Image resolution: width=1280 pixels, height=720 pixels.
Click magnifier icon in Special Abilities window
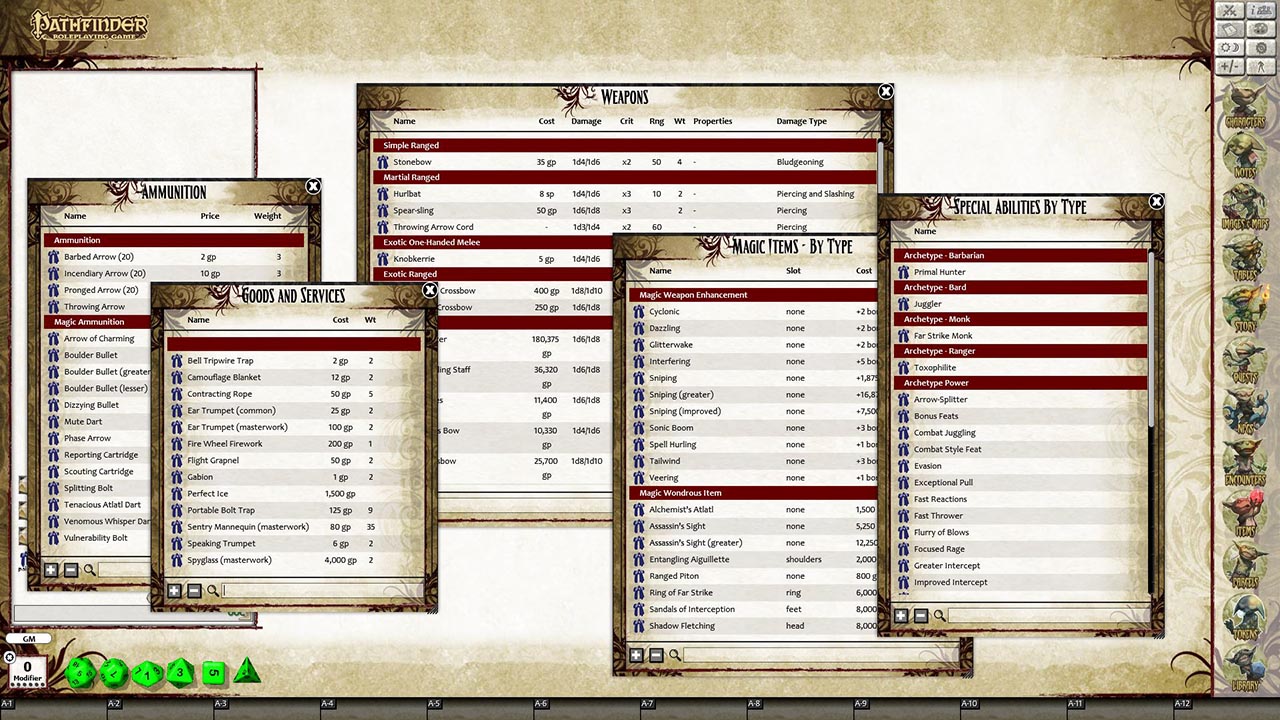point(940,616)
